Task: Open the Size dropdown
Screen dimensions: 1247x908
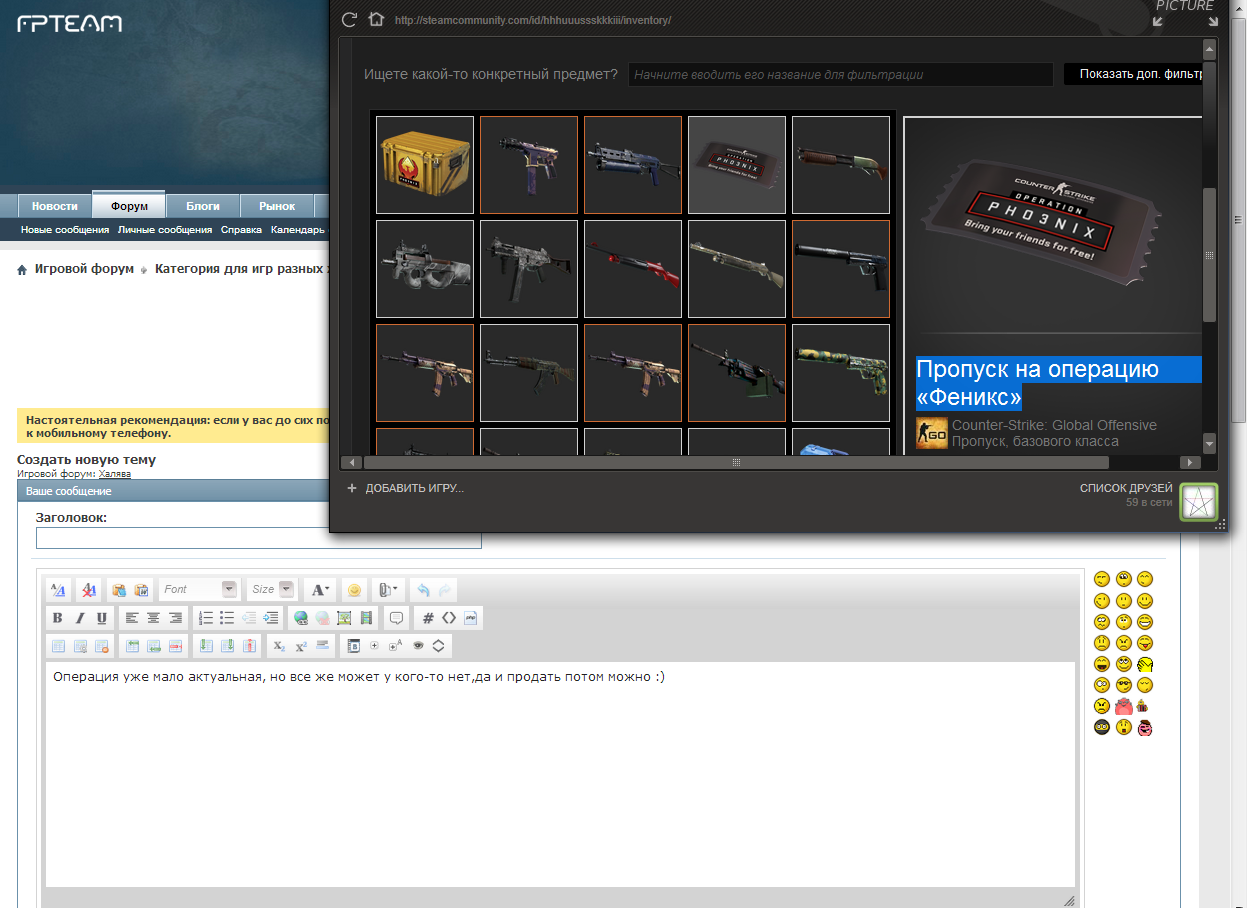Action: pyautogui.click(x=272, y=590)
